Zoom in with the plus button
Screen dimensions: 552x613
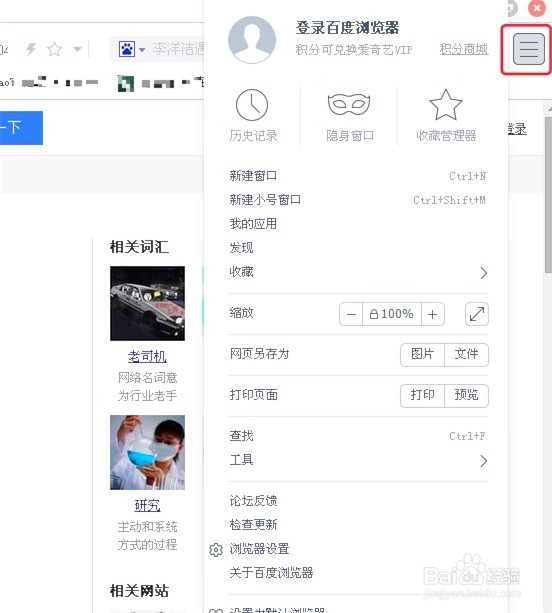[x=433, y=314]
